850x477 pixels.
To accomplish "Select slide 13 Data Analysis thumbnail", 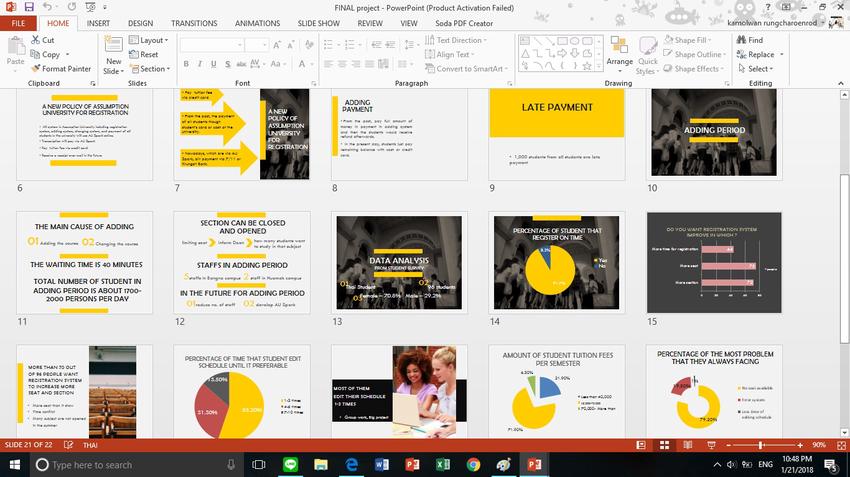I will pos(399,262).
